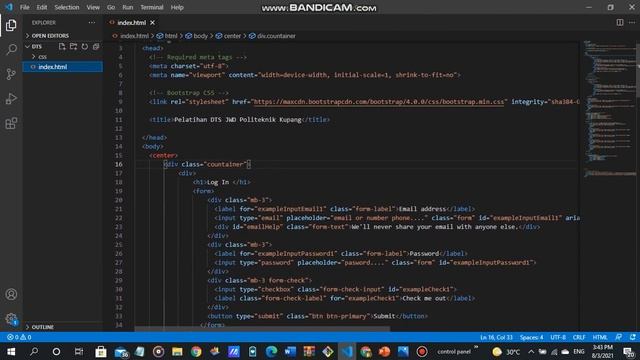Open the File menu

point(24,7)
